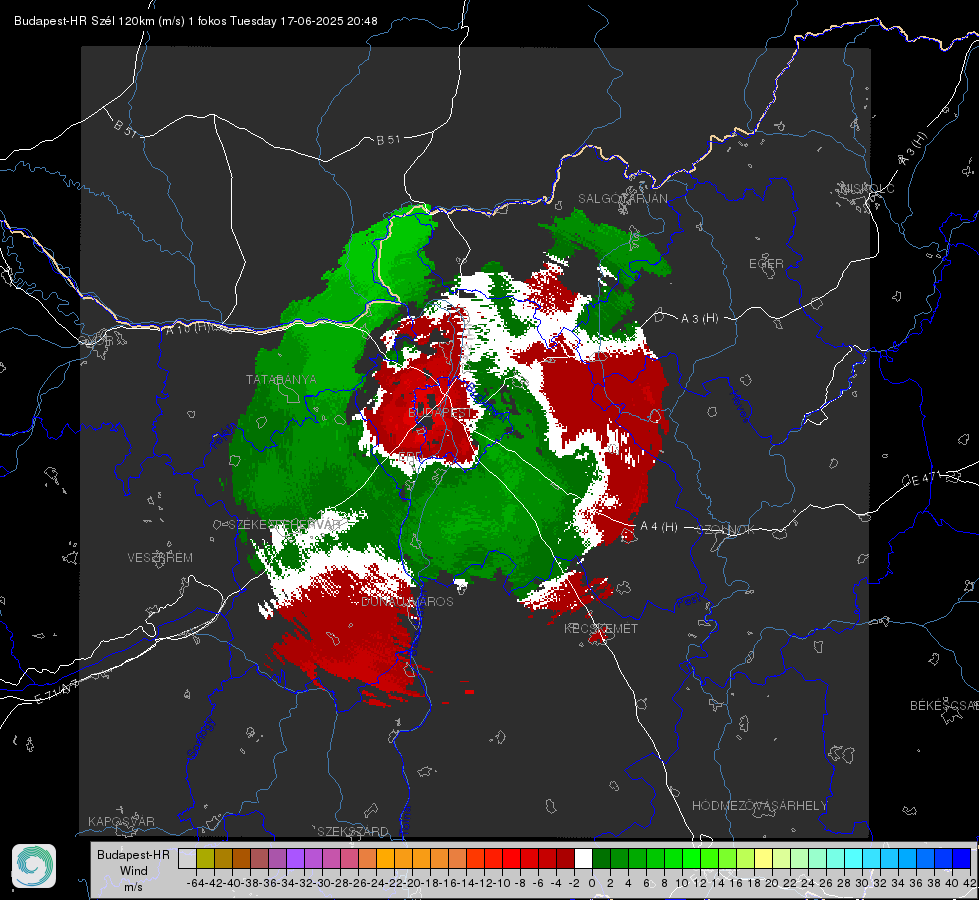Select the deep blue swatch at the legend's right end
This screenshot has width=979, height=900.
(962, 859)
